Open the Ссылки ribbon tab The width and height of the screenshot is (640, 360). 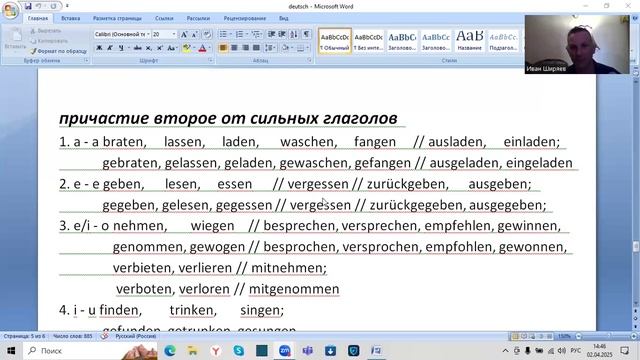pyautogui.click(x=164, y=18)
